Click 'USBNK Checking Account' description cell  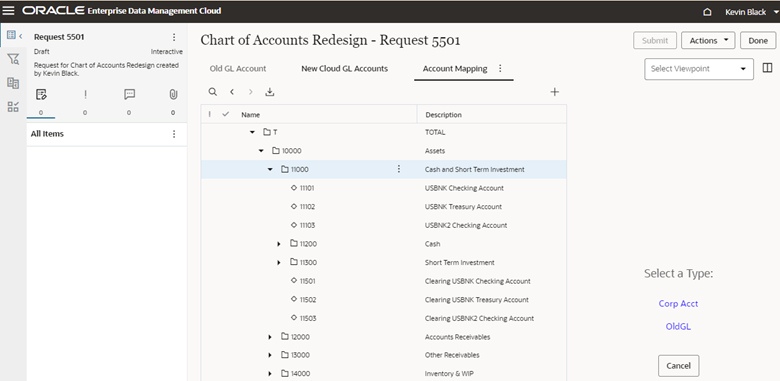coord(464,188)
